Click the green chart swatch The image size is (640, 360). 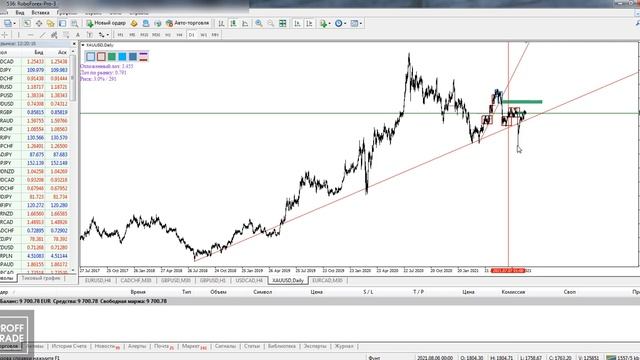click(x=112, y=56)
